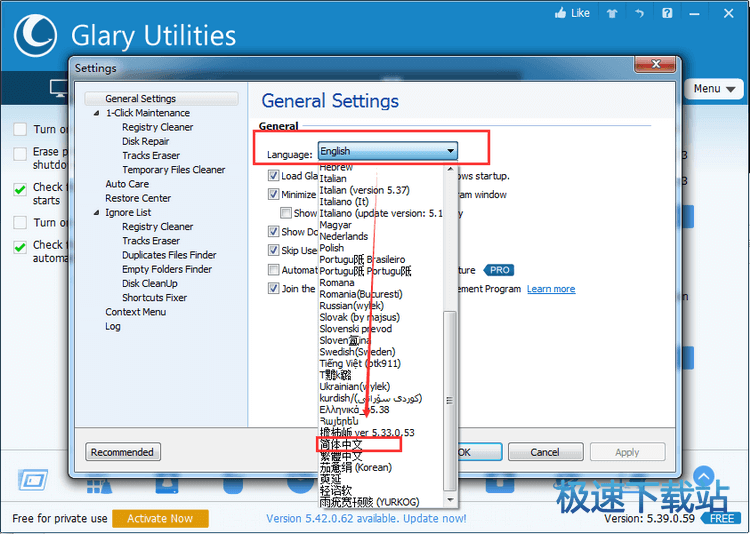Screen dimensions: 750x534
Task: Click the monitor overview tab icon
Action: (58, 89)
